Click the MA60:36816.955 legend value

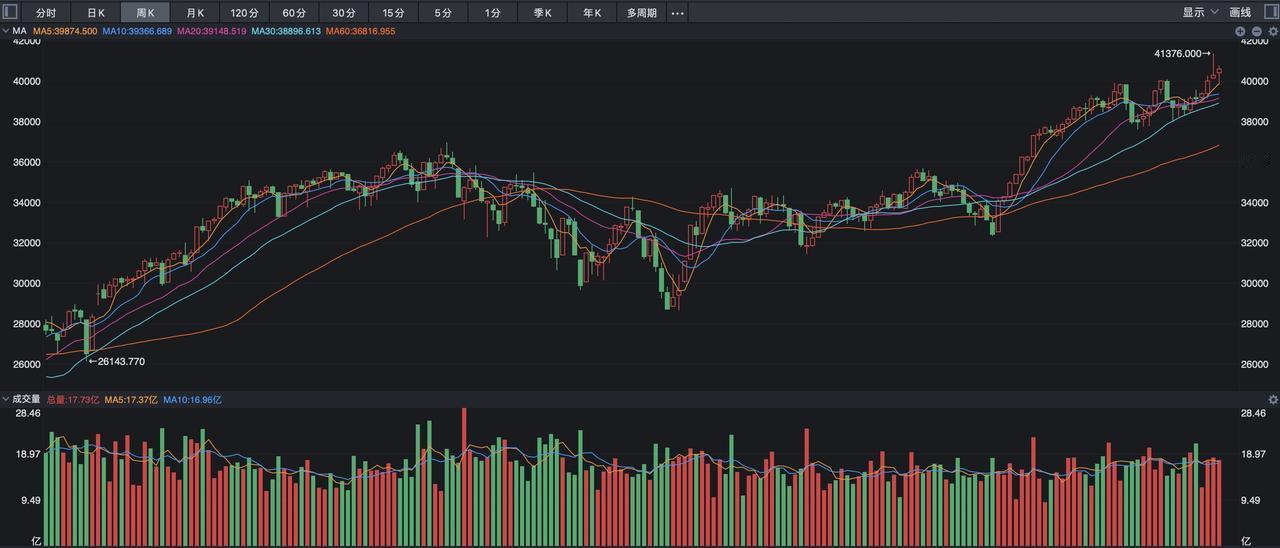pyautogui.click(x=360, y=32)
